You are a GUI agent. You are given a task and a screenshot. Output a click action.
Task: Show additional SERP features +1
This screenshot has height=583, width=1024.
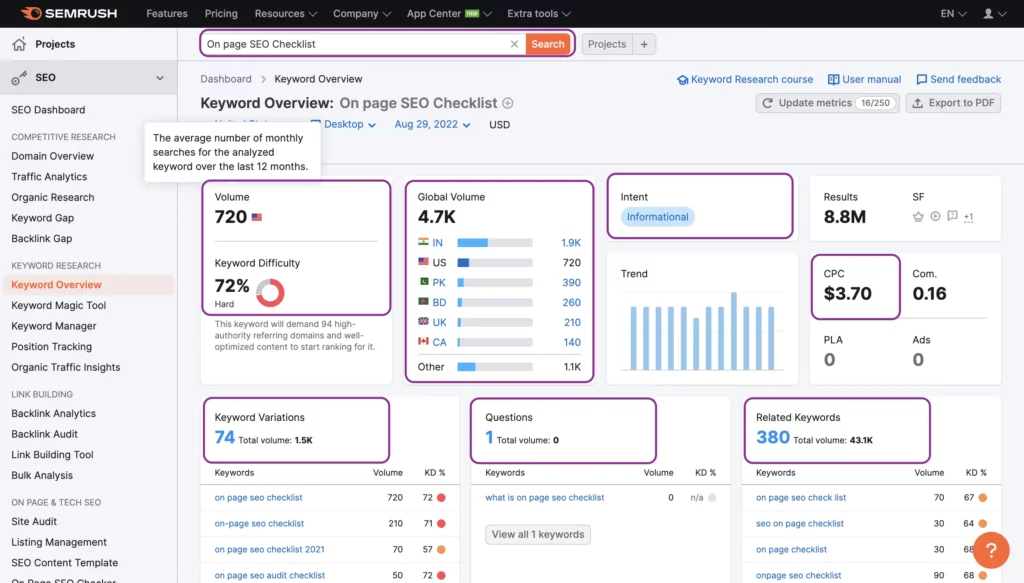(x=968, y=217)
